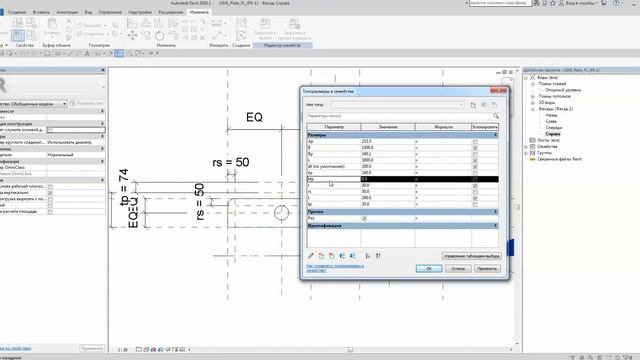Click the parameter search input field

pos(399,116)
